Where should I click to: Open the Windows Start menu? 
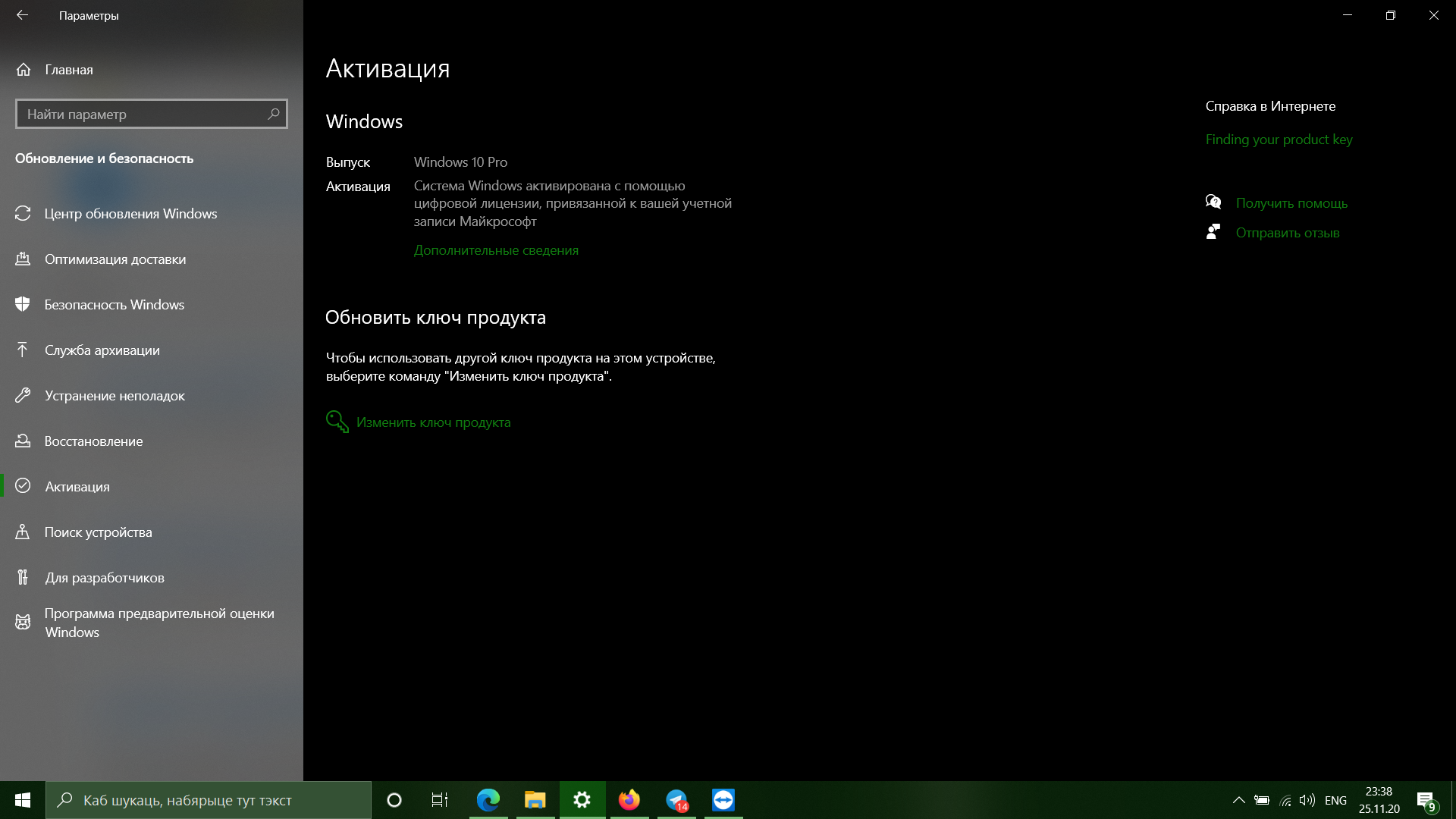point(23,800)
